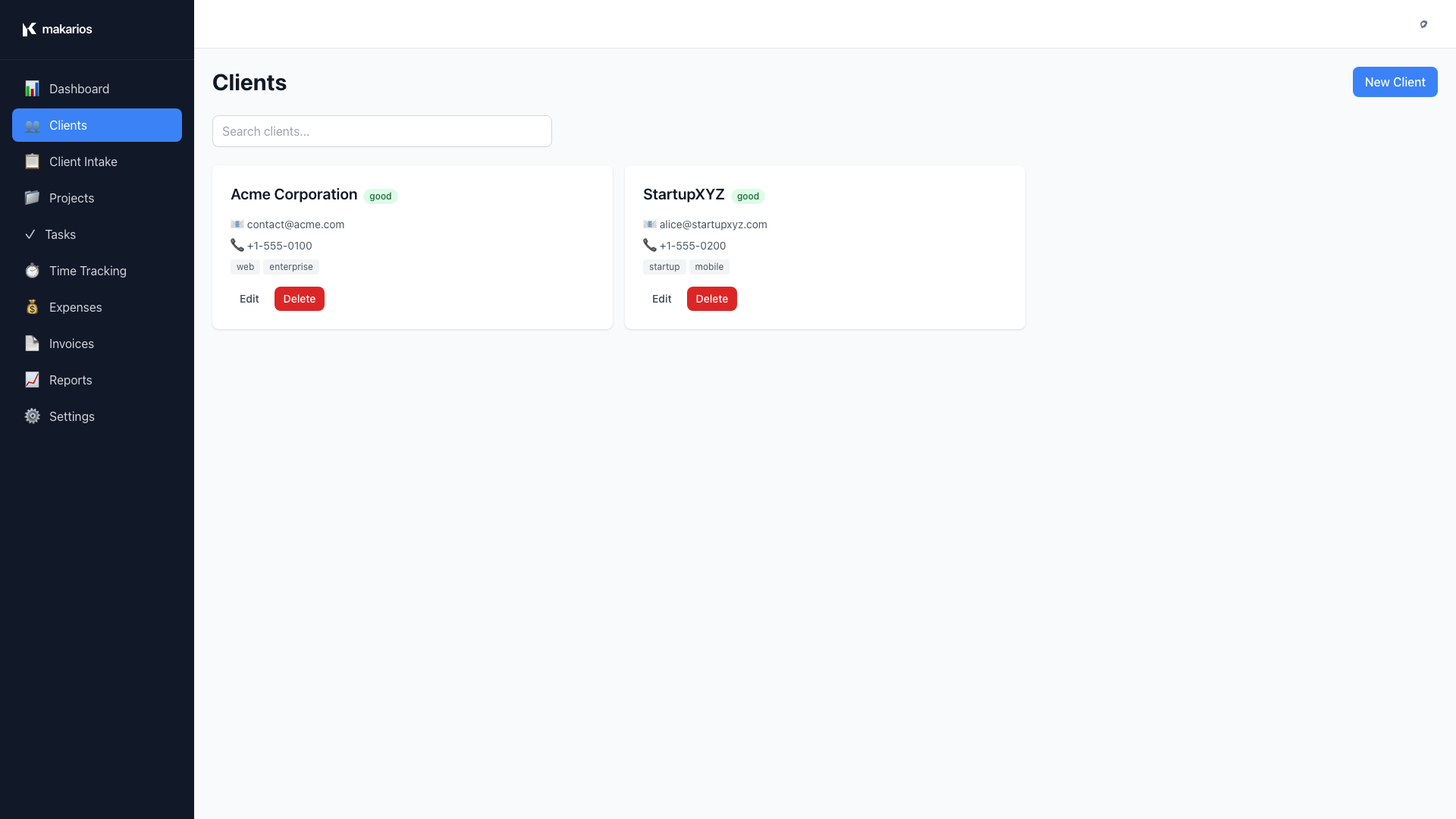Open Settings with the gear icon

click(x=32, y=416)
